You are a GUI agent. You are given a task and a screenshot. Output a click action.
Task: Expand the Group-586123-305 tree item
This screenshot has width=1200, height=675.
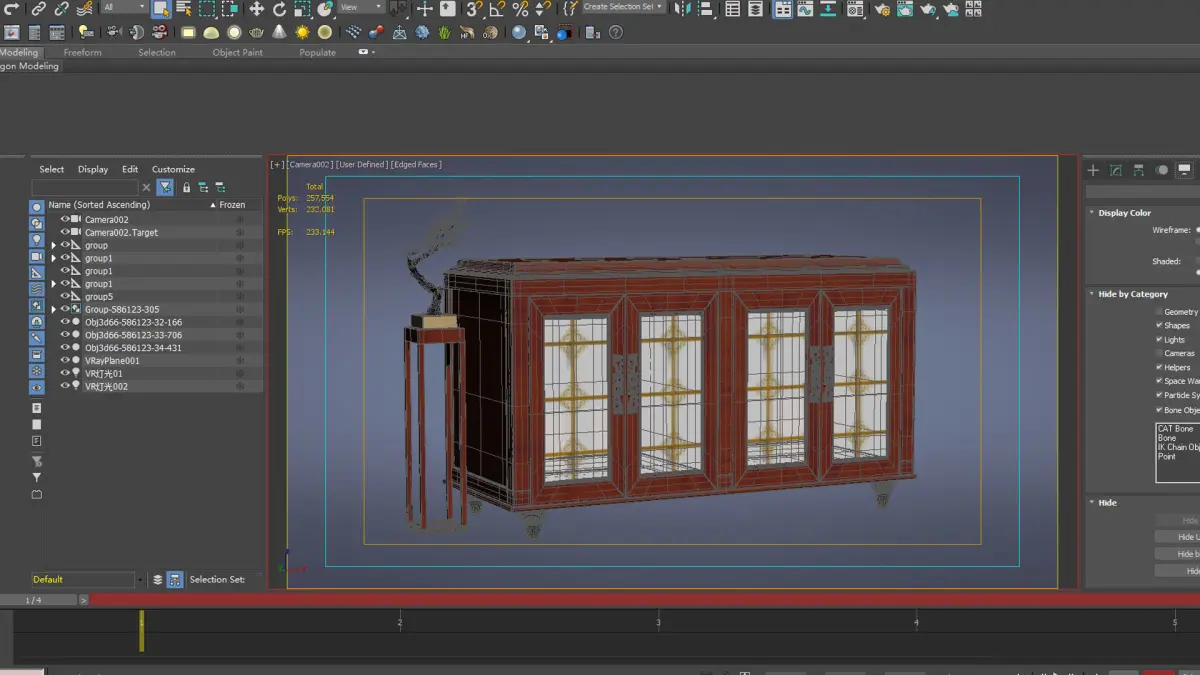click(54, 310)
